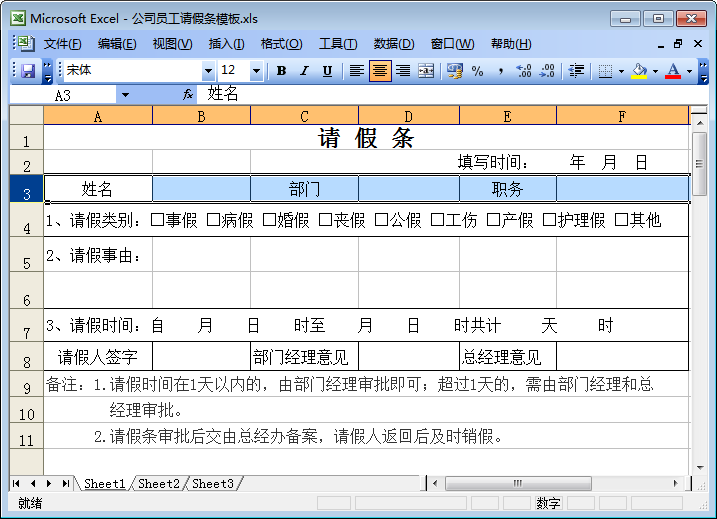Open the 视图(V) menu
The width and height of the screenshot is (717, 519).
click(172, 44)
